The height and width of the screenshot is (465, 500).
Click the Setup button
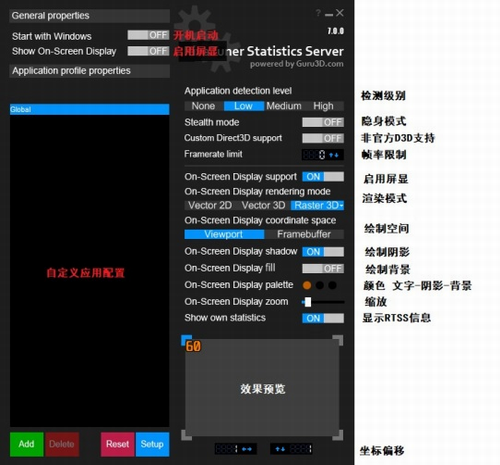(x=152, y=444)
